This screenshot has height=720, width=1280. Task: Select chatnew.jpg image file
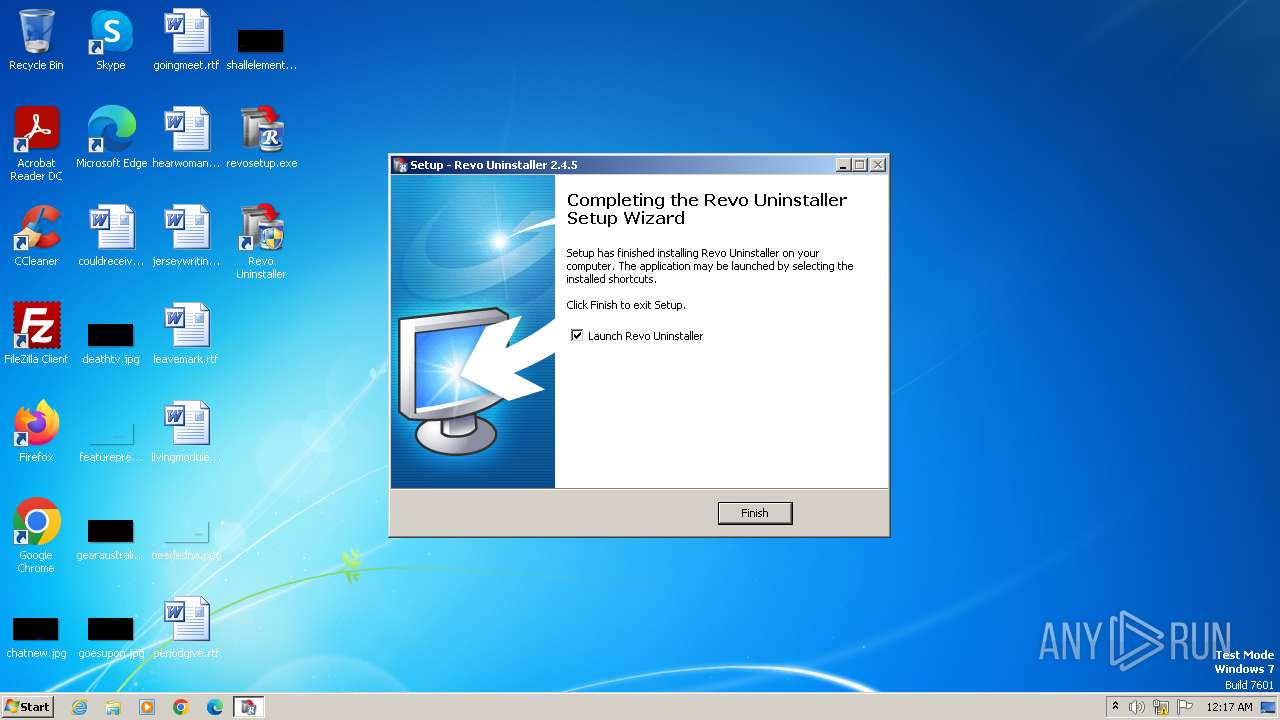(x=36, y=637)
